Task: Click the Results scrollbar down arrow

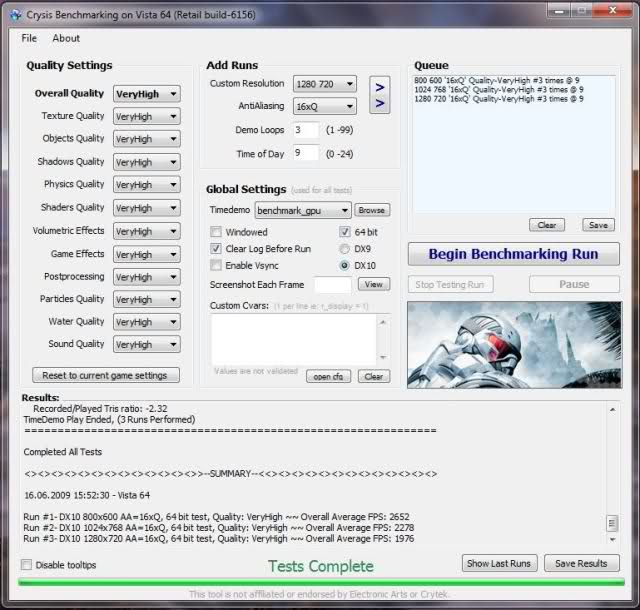Action: pos(612,539)
